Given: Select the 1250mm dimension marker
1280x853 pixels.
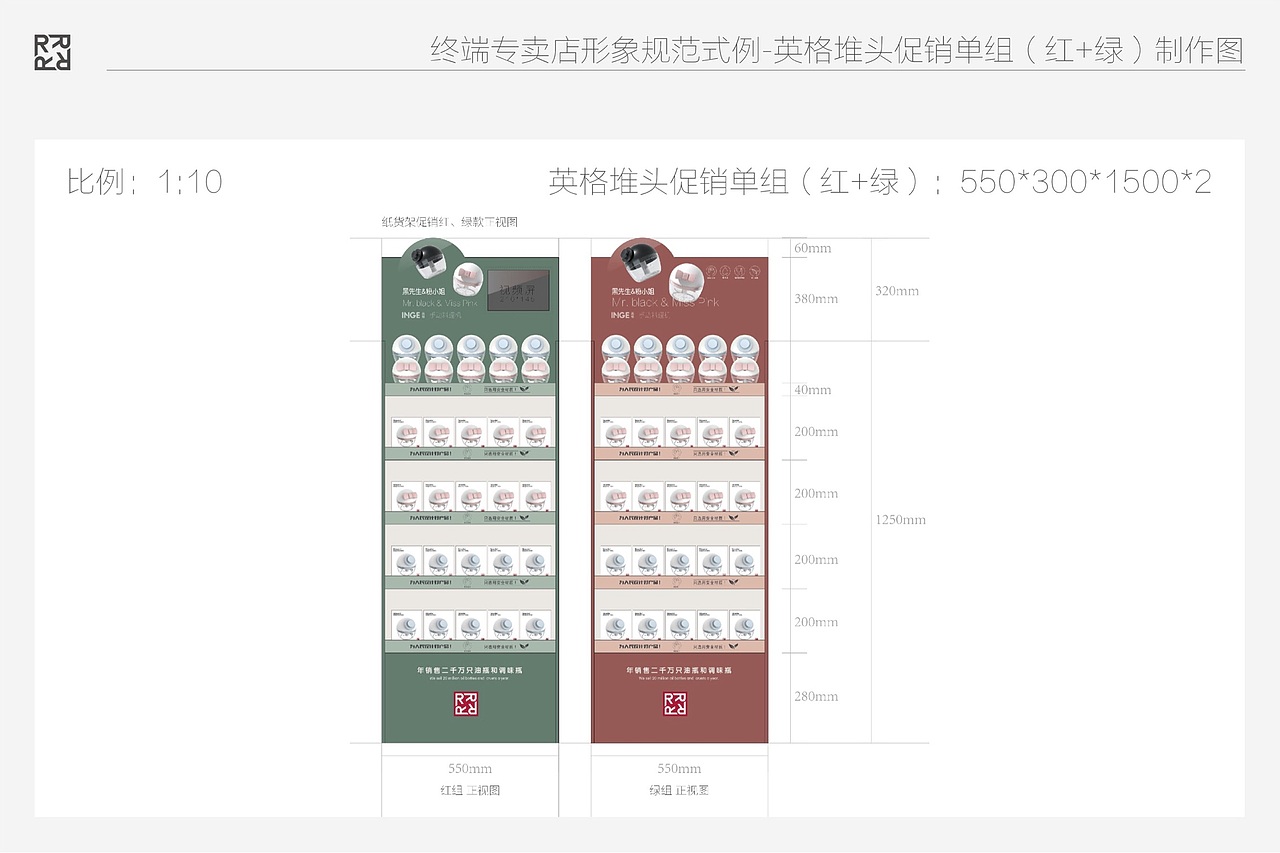Looking at the screenshot, I should (x=899, y=520).
